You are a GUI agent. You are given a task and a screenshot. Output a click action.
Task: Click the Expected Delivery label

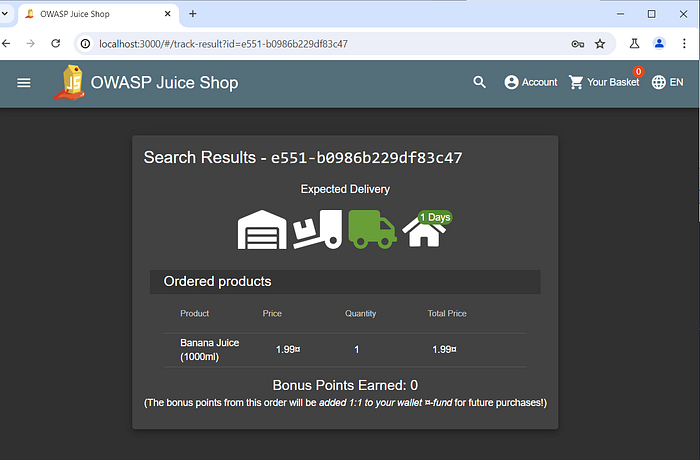coord(345,189)
